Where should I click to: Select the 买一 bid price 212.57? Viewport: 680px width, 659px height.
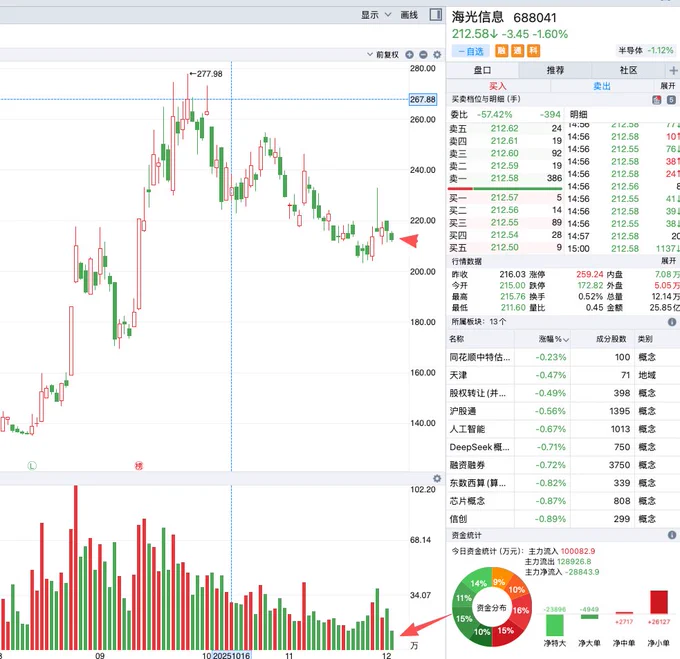coord(504,198)
